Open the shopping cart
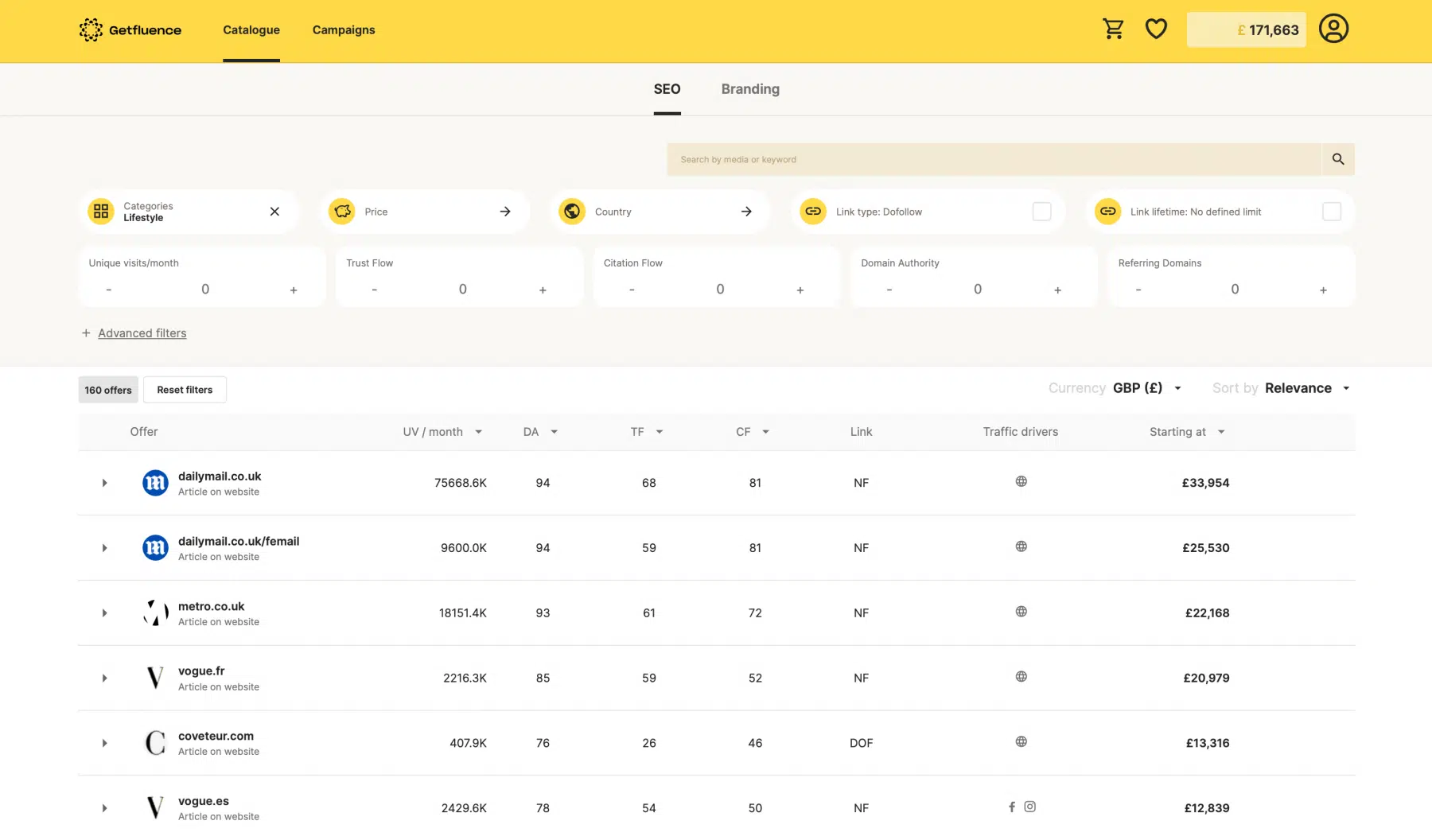Viewport: 1432px width, 840px height. [x=1113, y=29]
